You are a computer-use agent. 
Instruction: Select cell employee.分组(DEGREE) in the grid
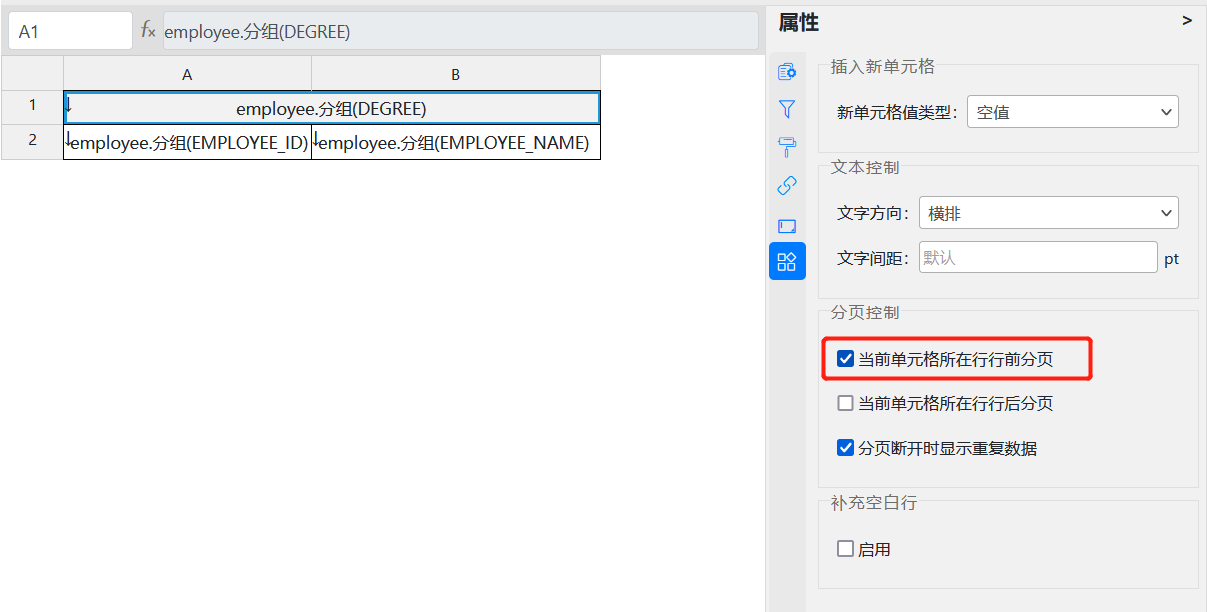tap(331, 108)
